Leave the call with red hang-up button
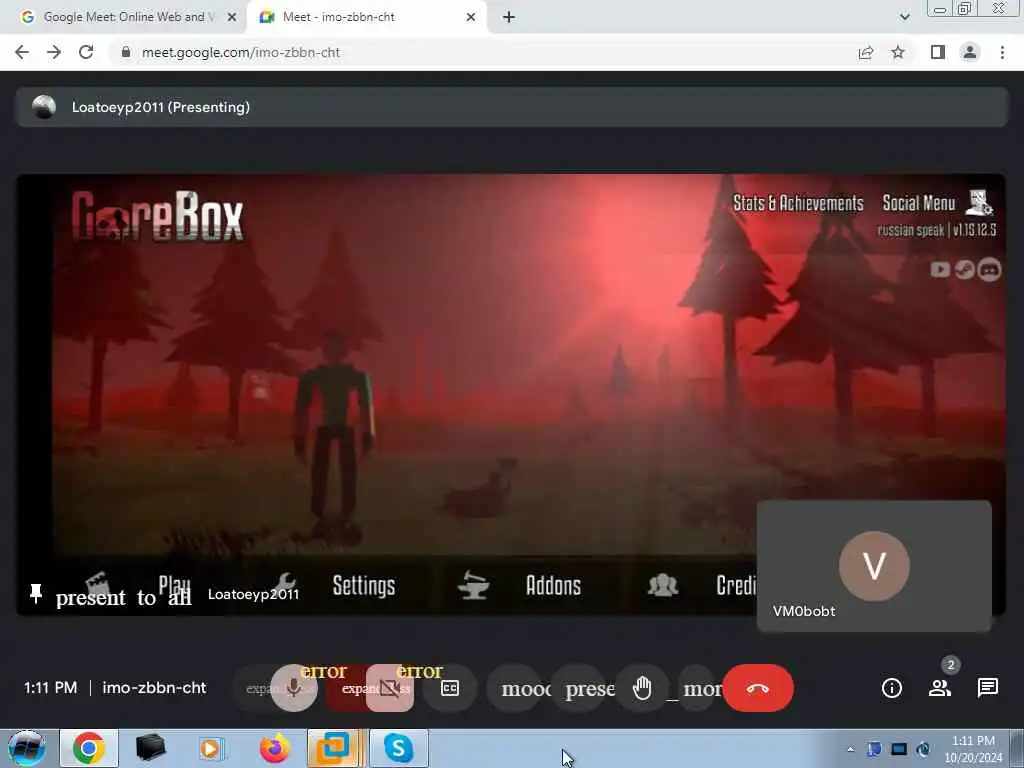 (x=758, y=688)
